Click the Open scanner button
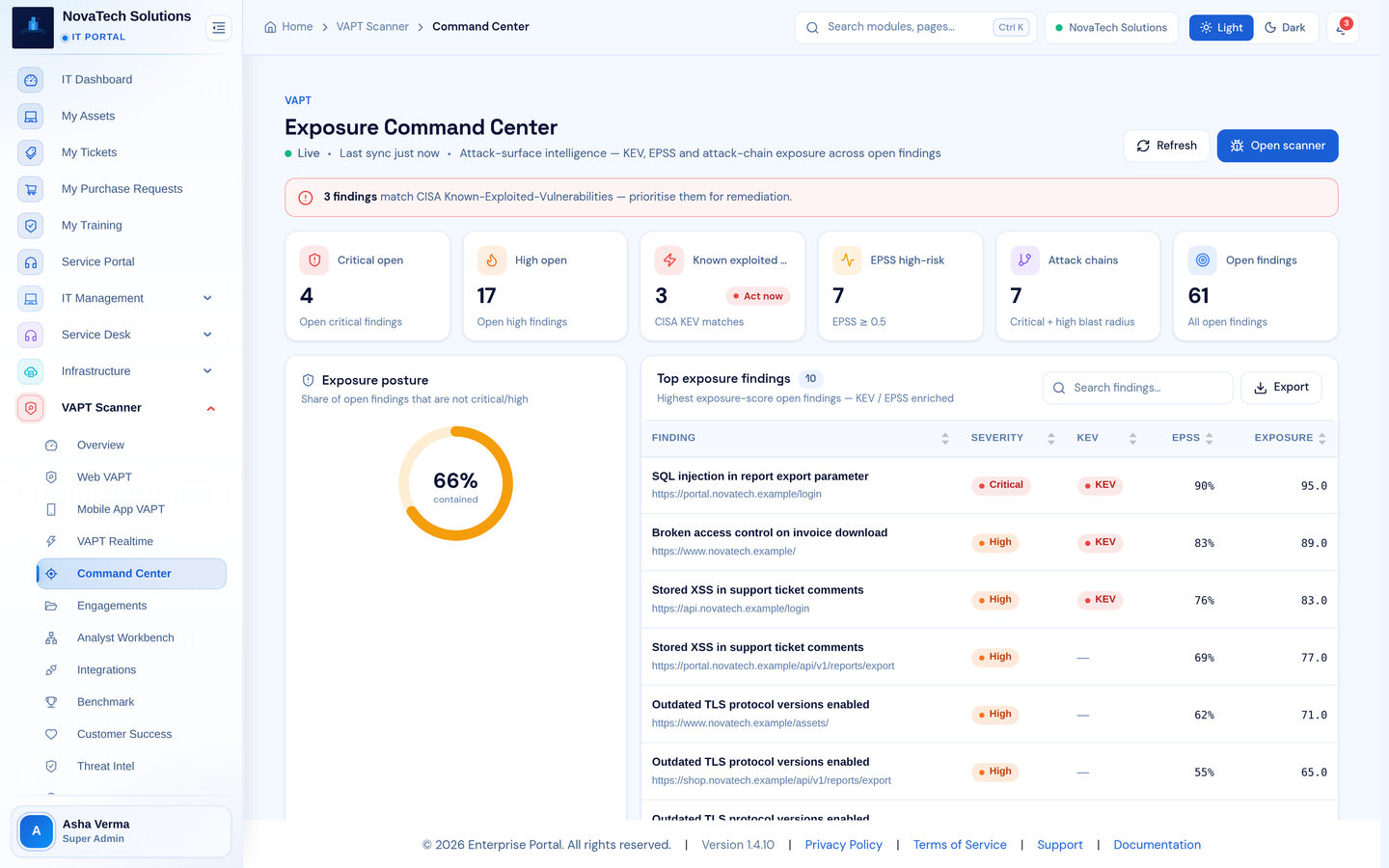Screen dimensions: 1389x868 pos(1277,146)
